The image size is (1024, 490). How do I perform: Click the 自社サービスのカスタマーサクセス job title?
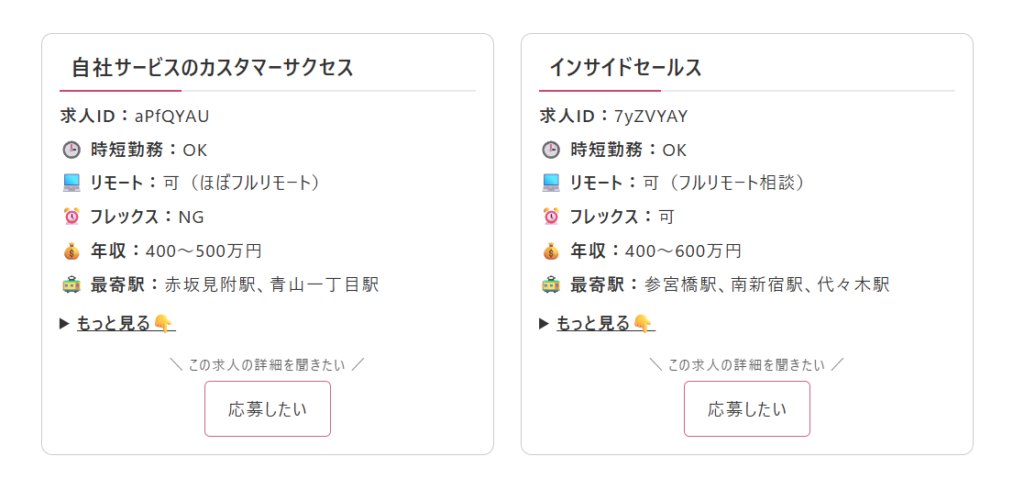(212, 68)
